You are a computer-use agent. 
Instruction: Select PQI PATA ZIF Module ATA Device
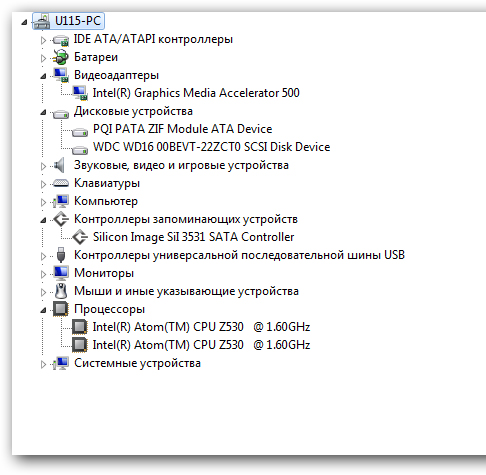click(182, 129)
